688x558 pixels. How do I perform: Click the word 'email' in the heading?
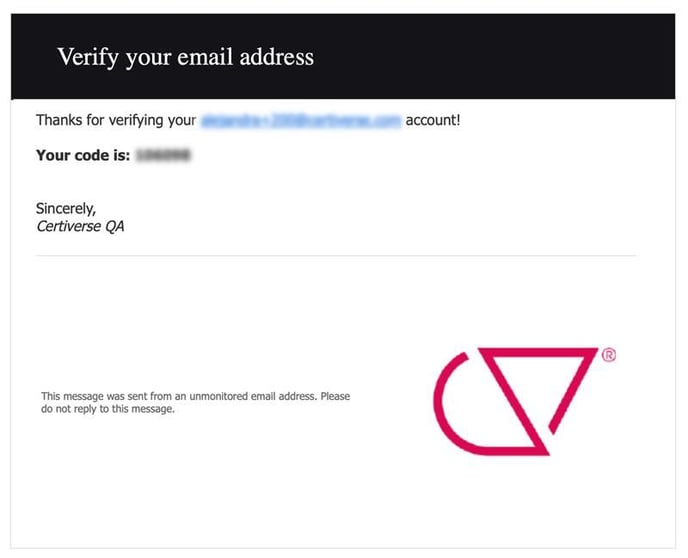point(205,57)
